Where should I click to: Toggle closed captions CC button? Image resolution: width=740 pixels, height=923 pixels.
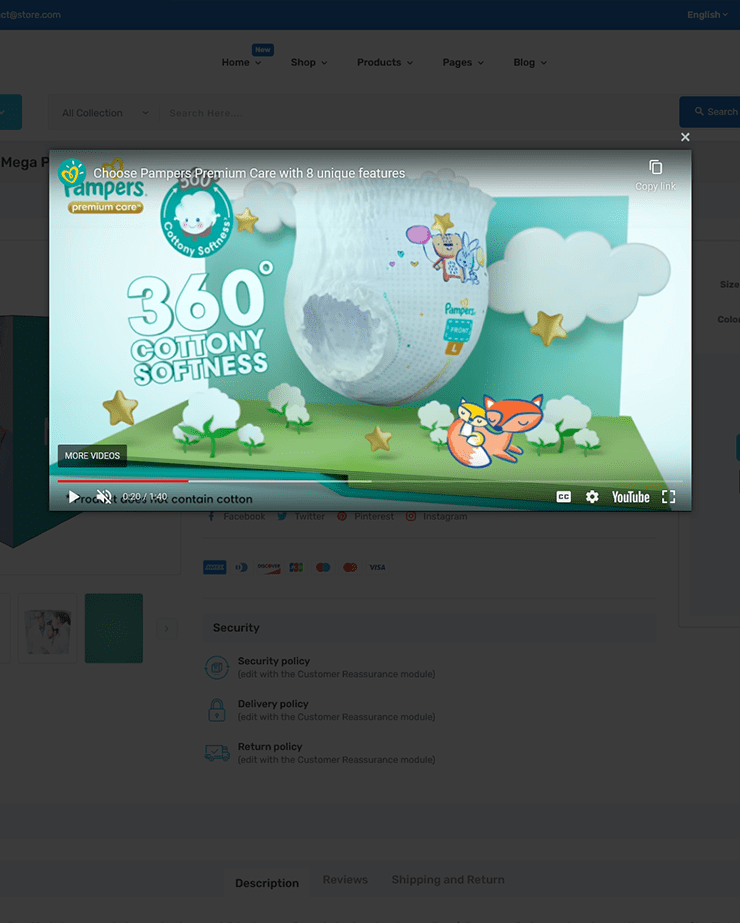pyautogui.click(x=563, y=497)
